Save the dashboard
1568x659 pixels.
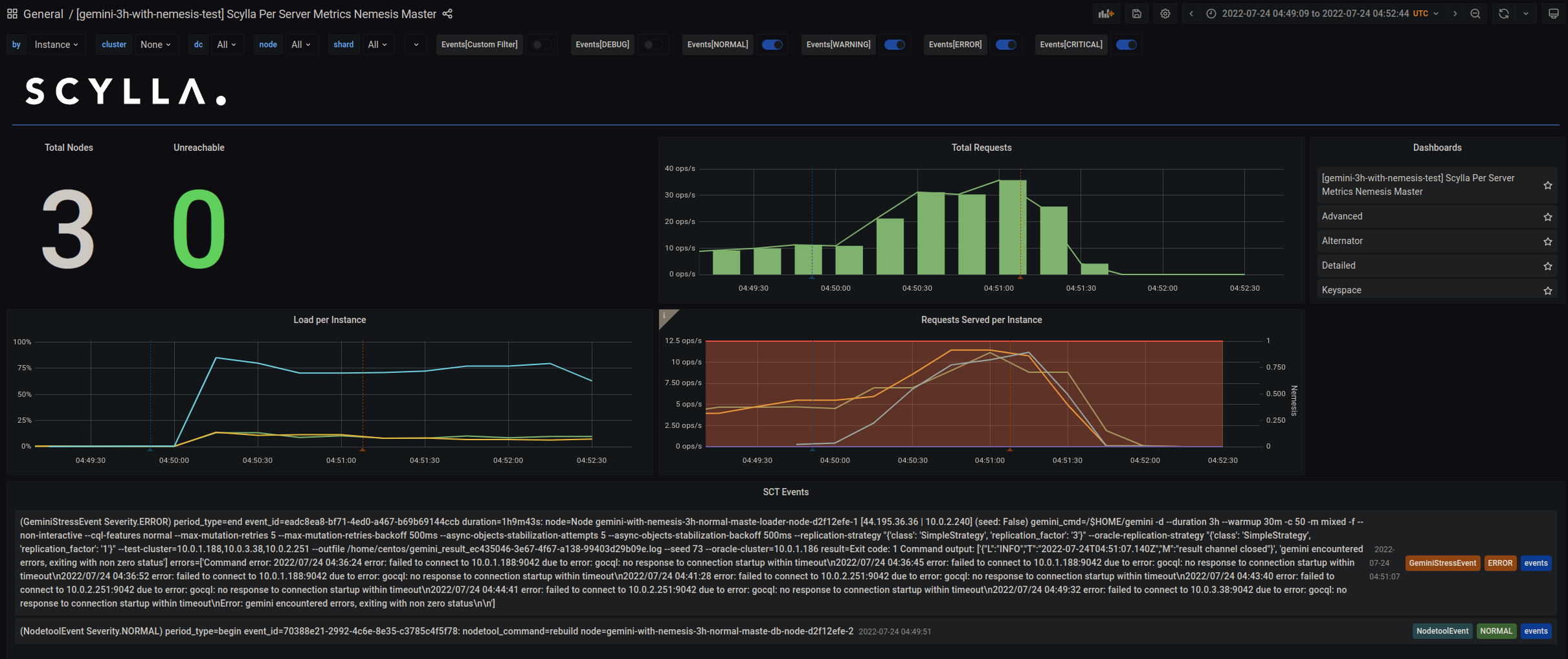pyautogui.click(x=1136, y=14)
